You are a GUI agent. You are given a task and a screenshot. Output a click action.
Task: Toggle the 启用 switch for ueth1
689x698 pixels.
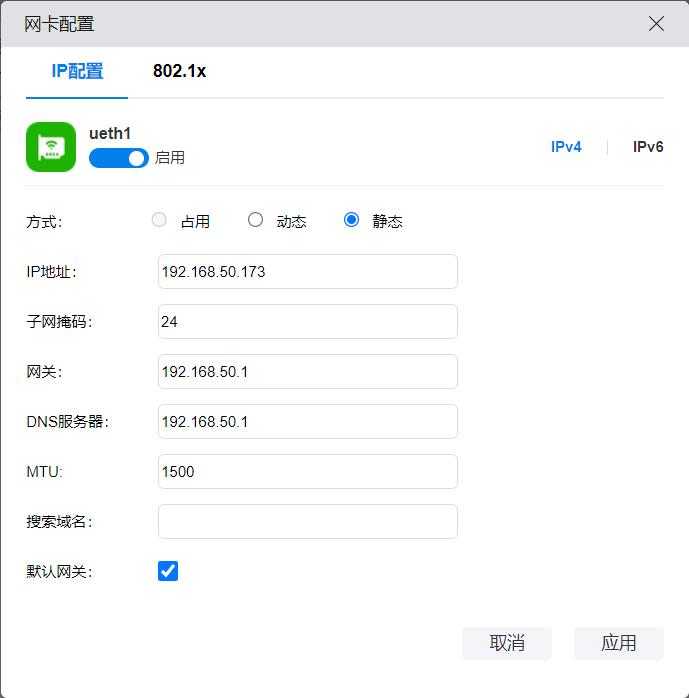(118, 158)
